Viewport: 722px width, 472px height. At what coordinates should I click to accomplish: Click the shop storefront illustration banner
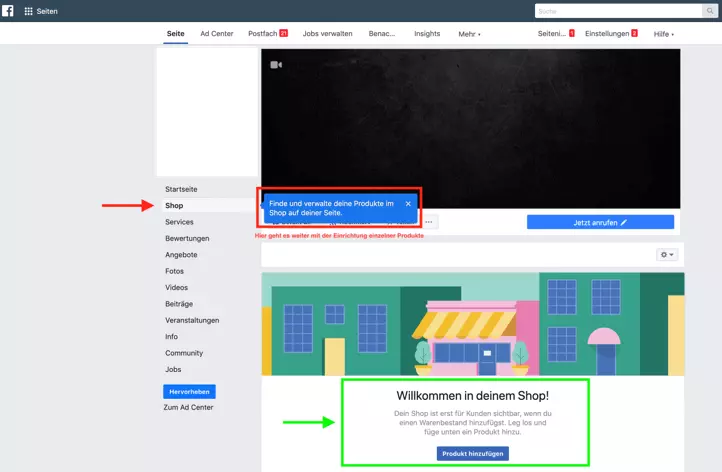(x=473, y=324)
